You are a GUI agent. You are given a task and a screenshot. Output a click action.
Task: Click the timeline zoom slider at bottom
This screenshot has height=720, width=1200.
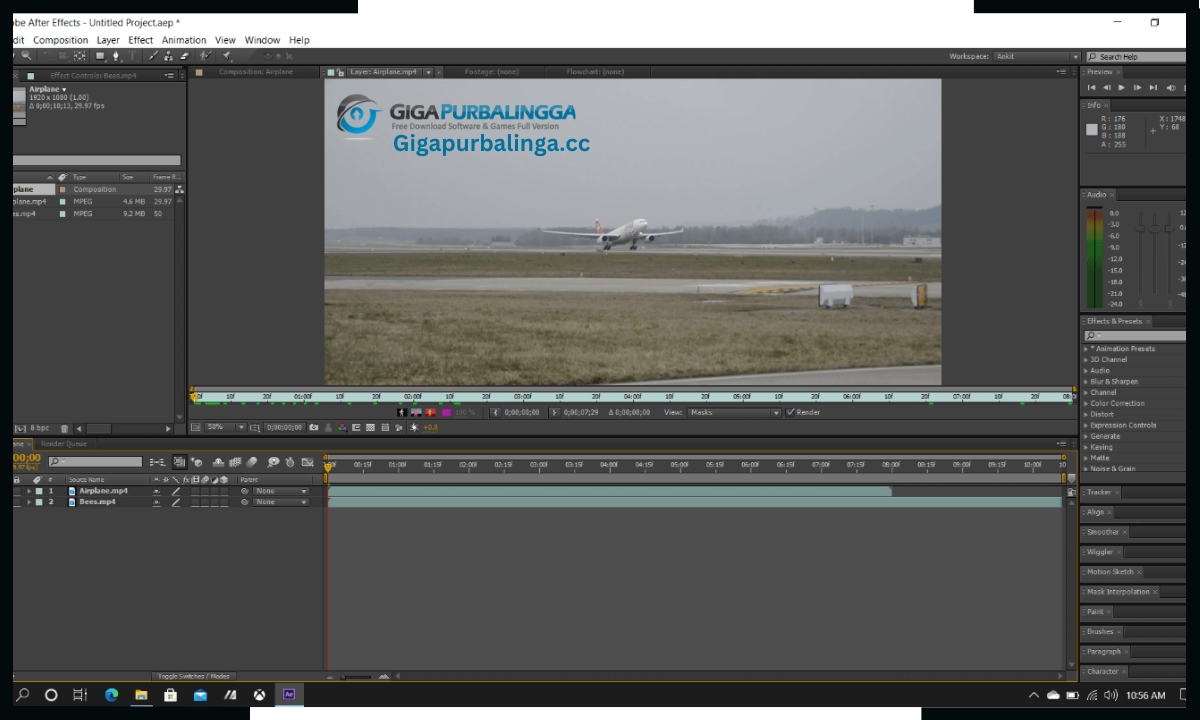click(x=355, y=677)
